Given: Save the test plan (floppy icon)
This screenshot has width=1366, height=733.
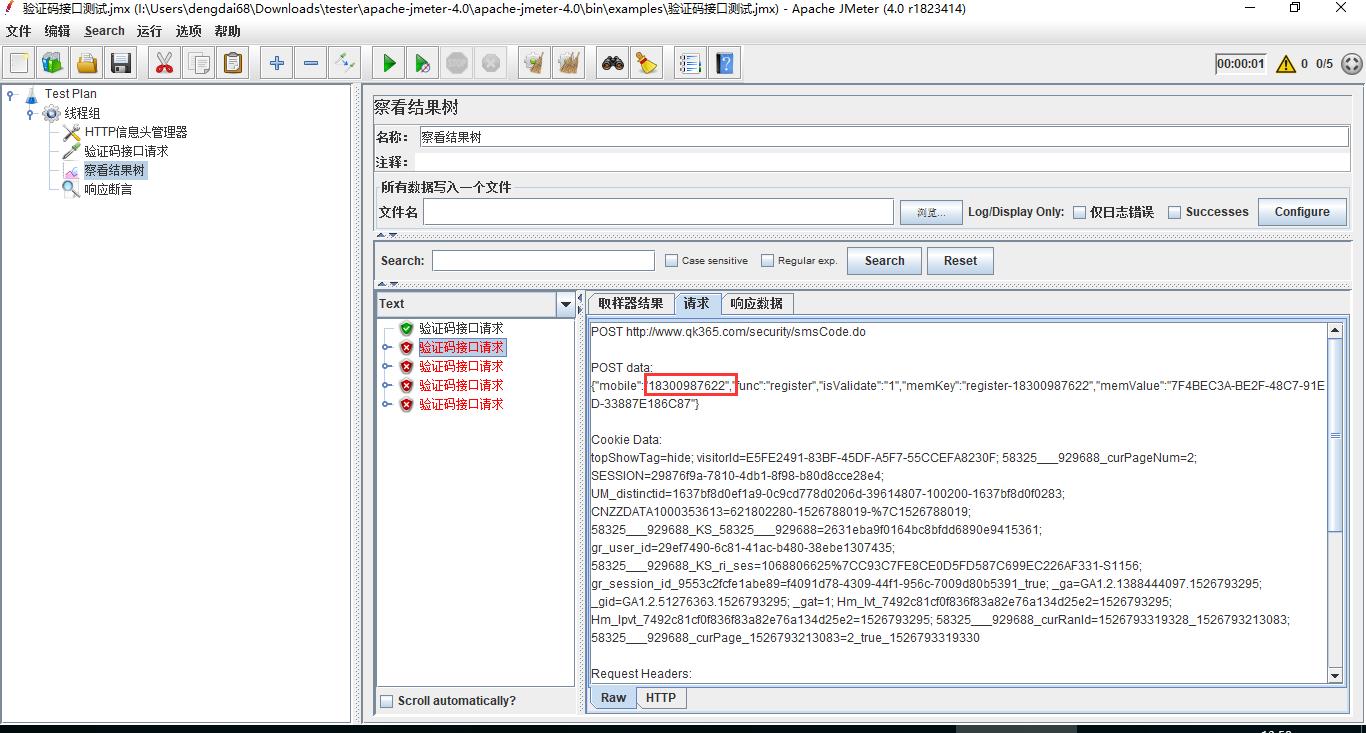Looking at the screenshot, I should pos(121,63).
